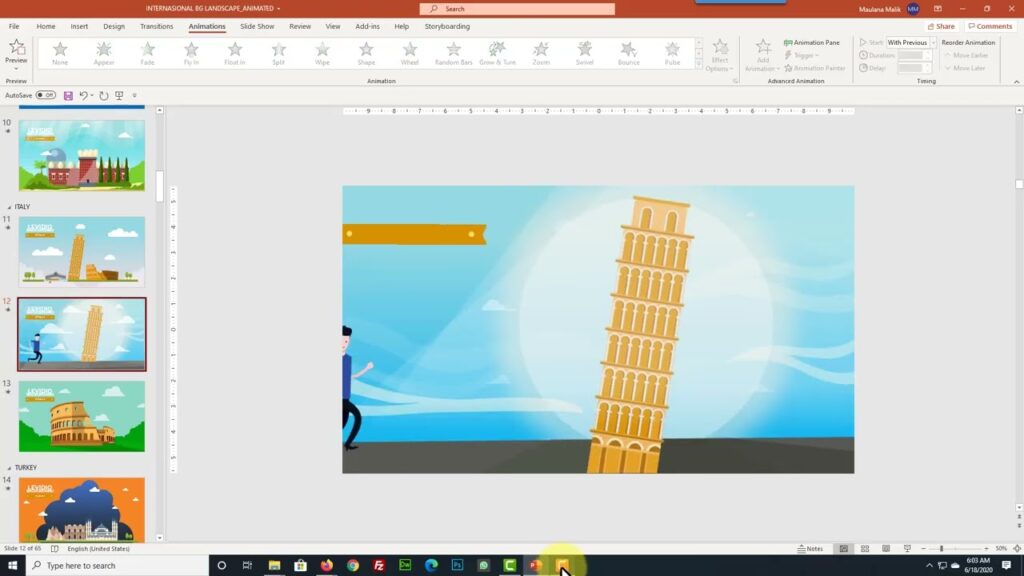1024x576 pixels.
Task: Click the Preview animation star icon
Action: pos(16,48)
